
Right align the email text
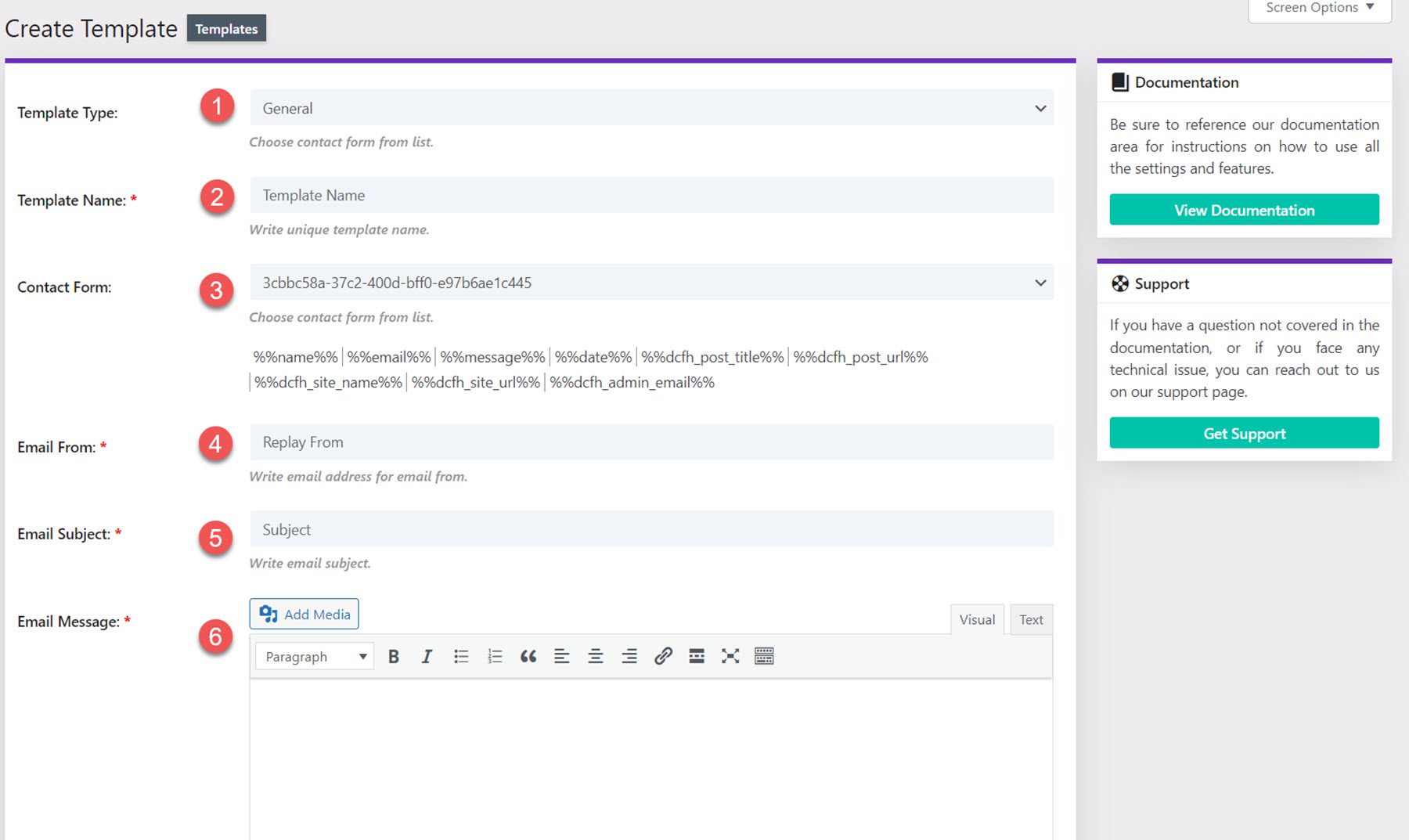click(629, 656)
